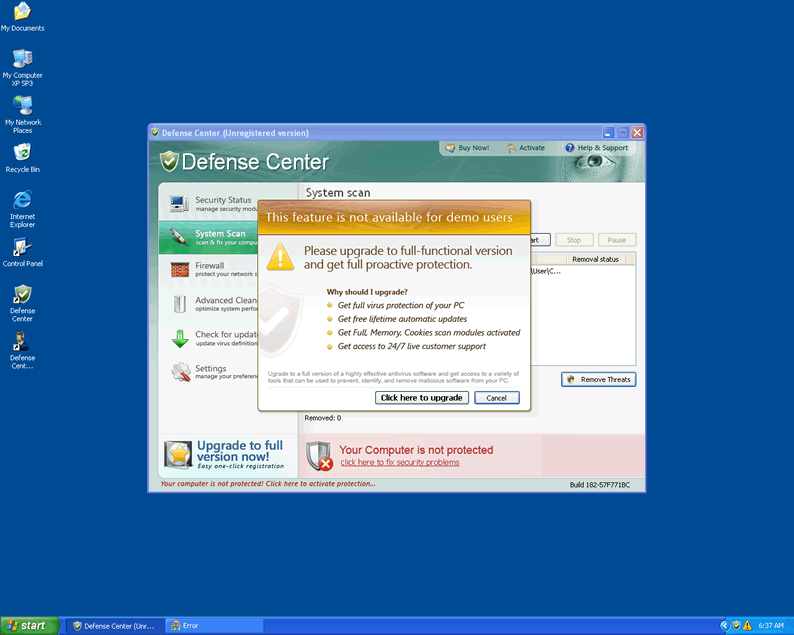This screenshot has width=794, height=635.
Task: Click the green Check for updates arrow icon
Action: [180, 338]
